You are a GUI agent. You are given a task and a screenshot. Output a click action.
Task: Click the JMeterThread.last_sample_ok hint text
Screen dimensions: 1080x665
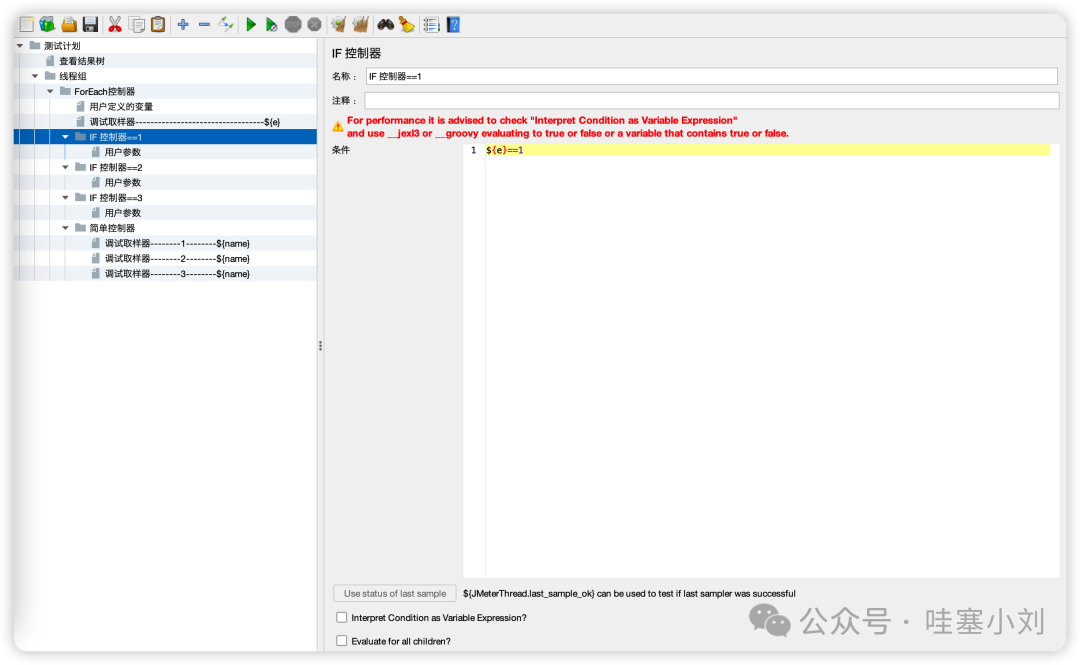629,593
